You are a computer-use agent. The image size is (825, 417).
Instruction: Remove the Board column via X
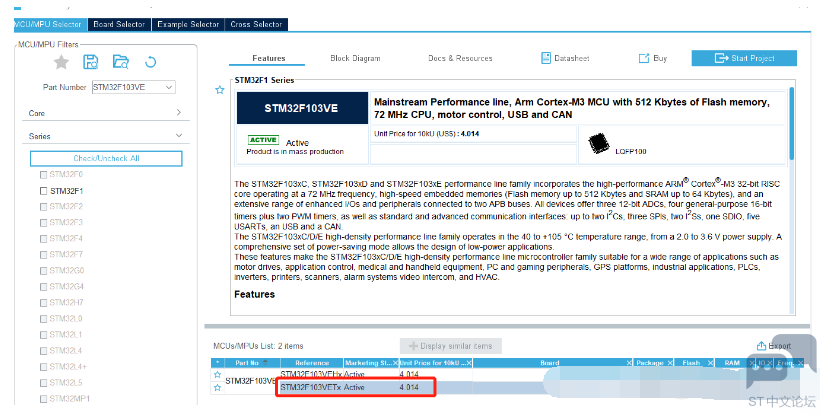[629, 363]
